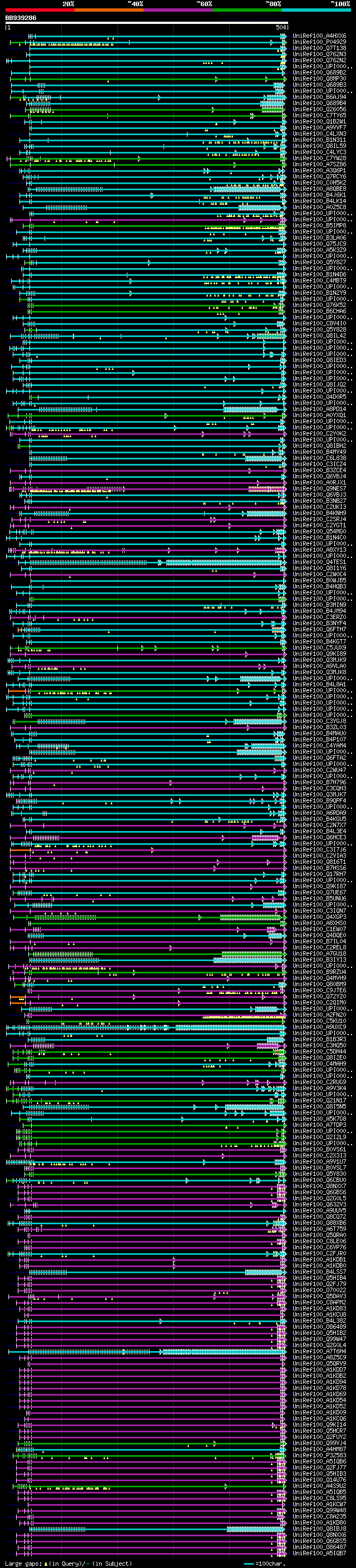
Task: Select the UniRef100_C2N7X7 label
Action: [319, 825]
